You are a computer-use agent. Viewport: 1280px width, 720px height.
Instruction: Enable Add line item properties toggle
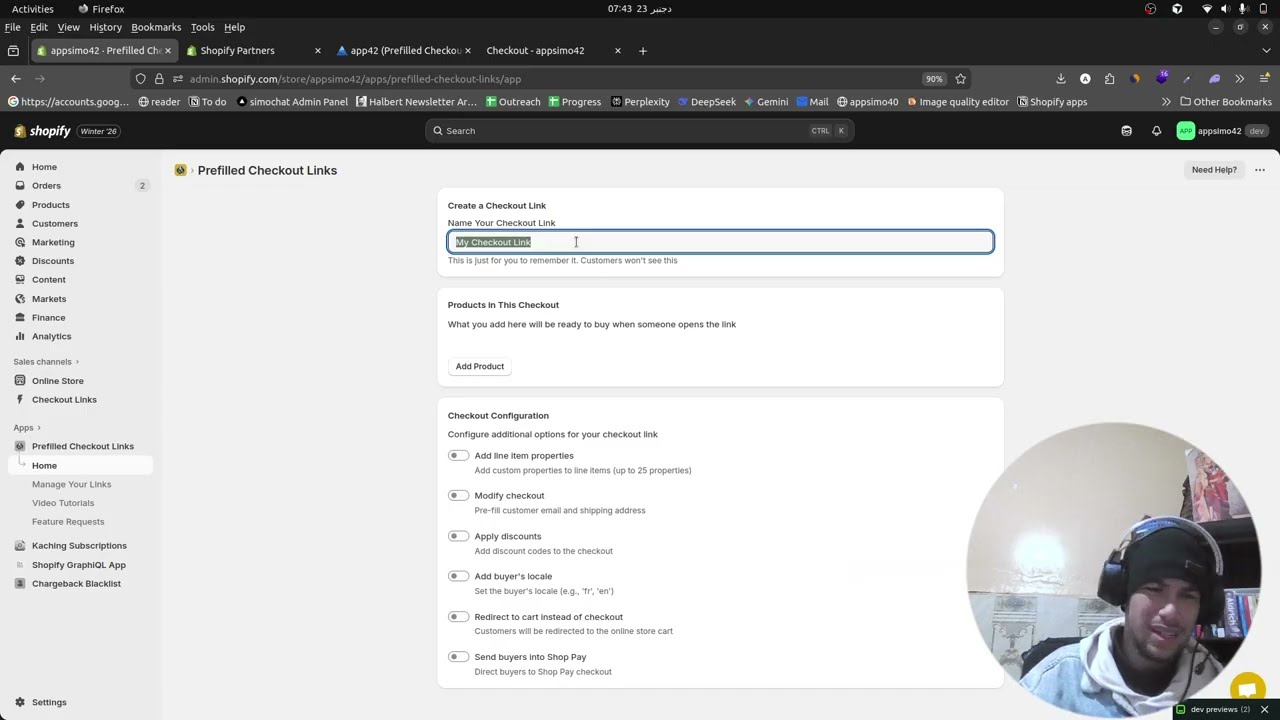(x=458, y=456)
